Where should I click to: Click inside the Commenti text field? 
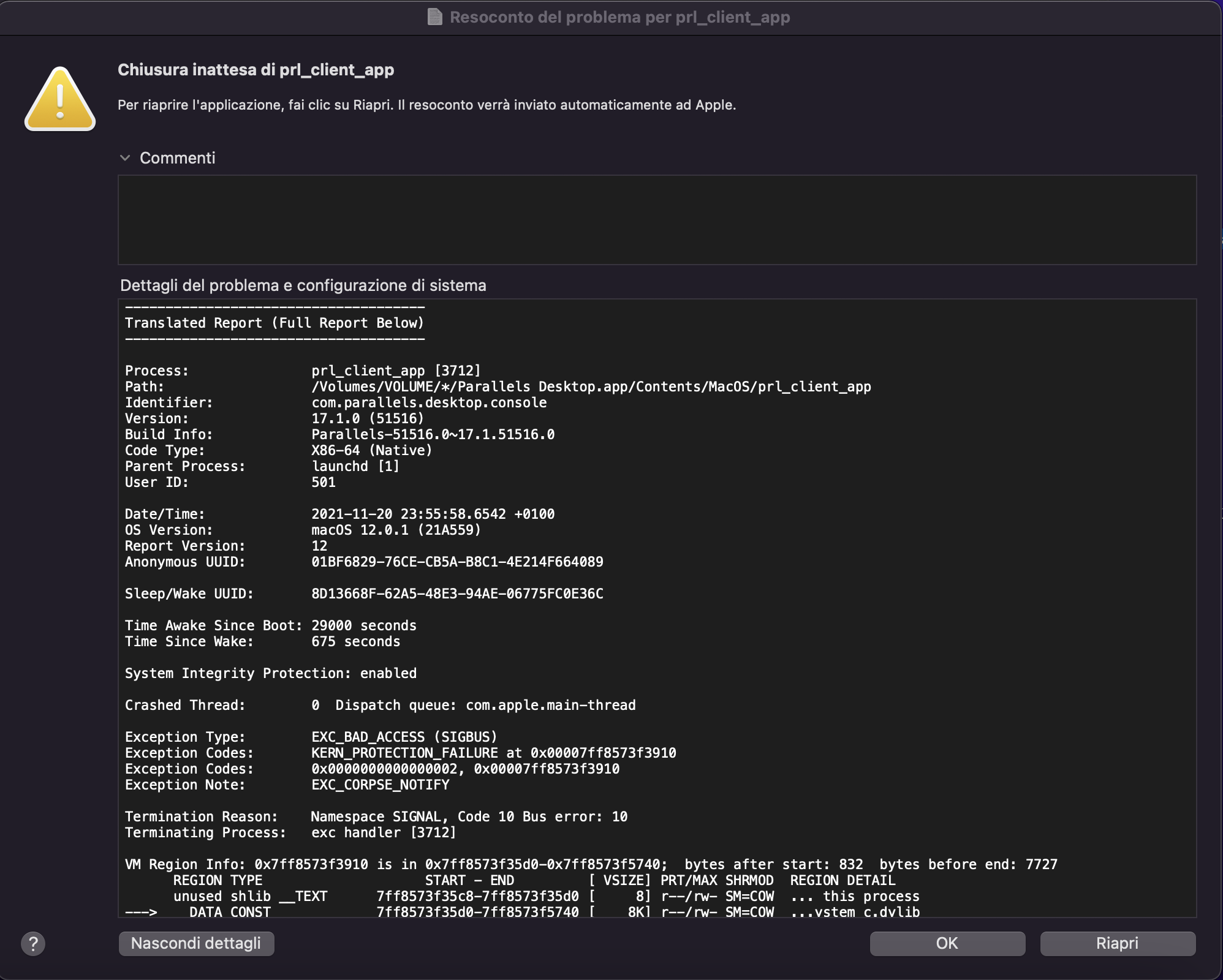coord(657,220)
